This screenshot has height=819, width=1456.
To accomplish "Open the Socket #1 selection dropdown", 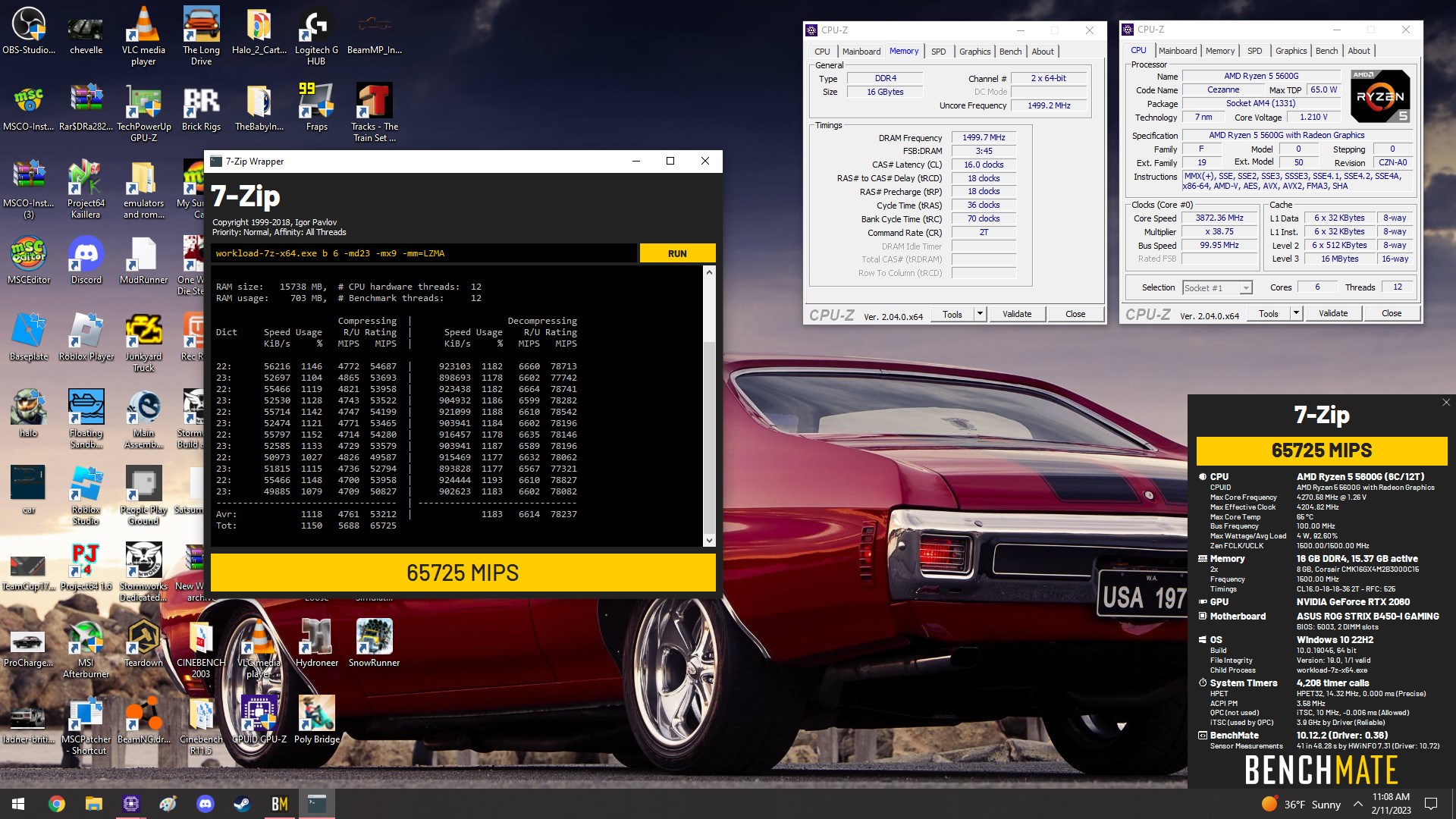I will [1217, 288].
